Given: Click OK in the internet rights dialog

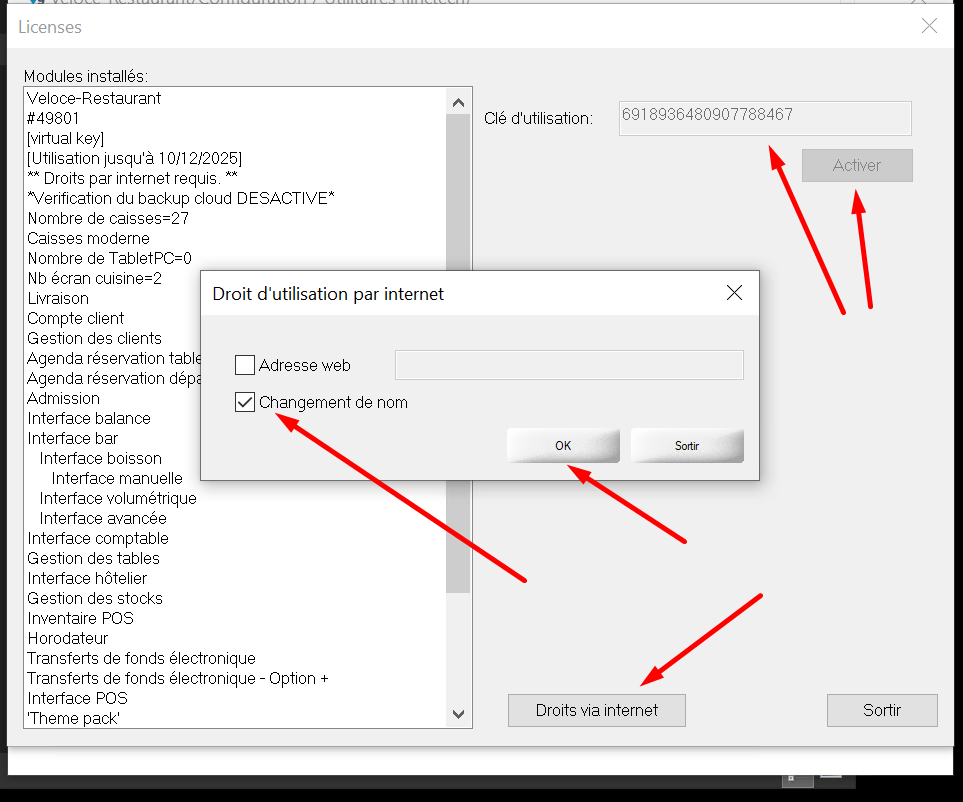Looking at the screenshot, I should click(563, 445).
